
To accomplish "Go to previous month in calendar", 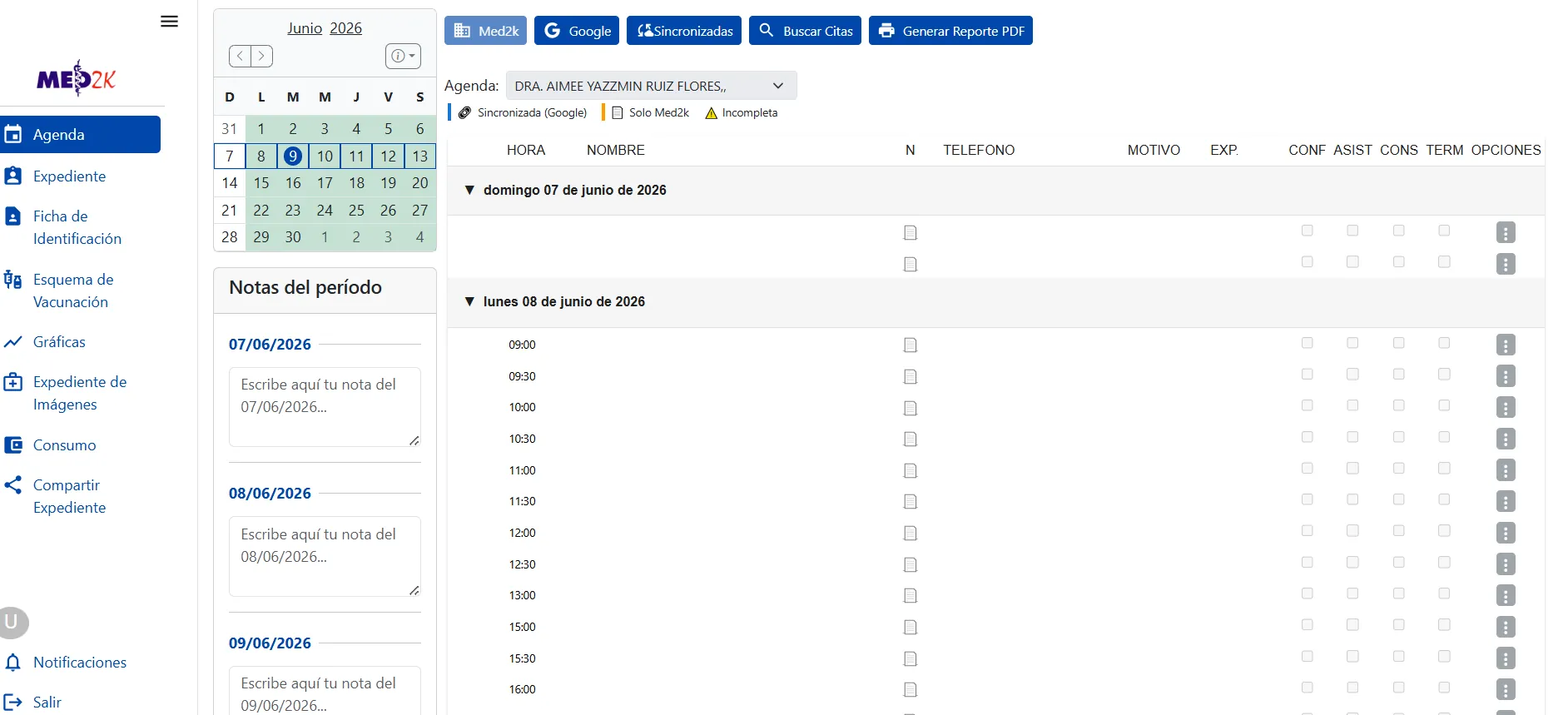I will 240,56.
